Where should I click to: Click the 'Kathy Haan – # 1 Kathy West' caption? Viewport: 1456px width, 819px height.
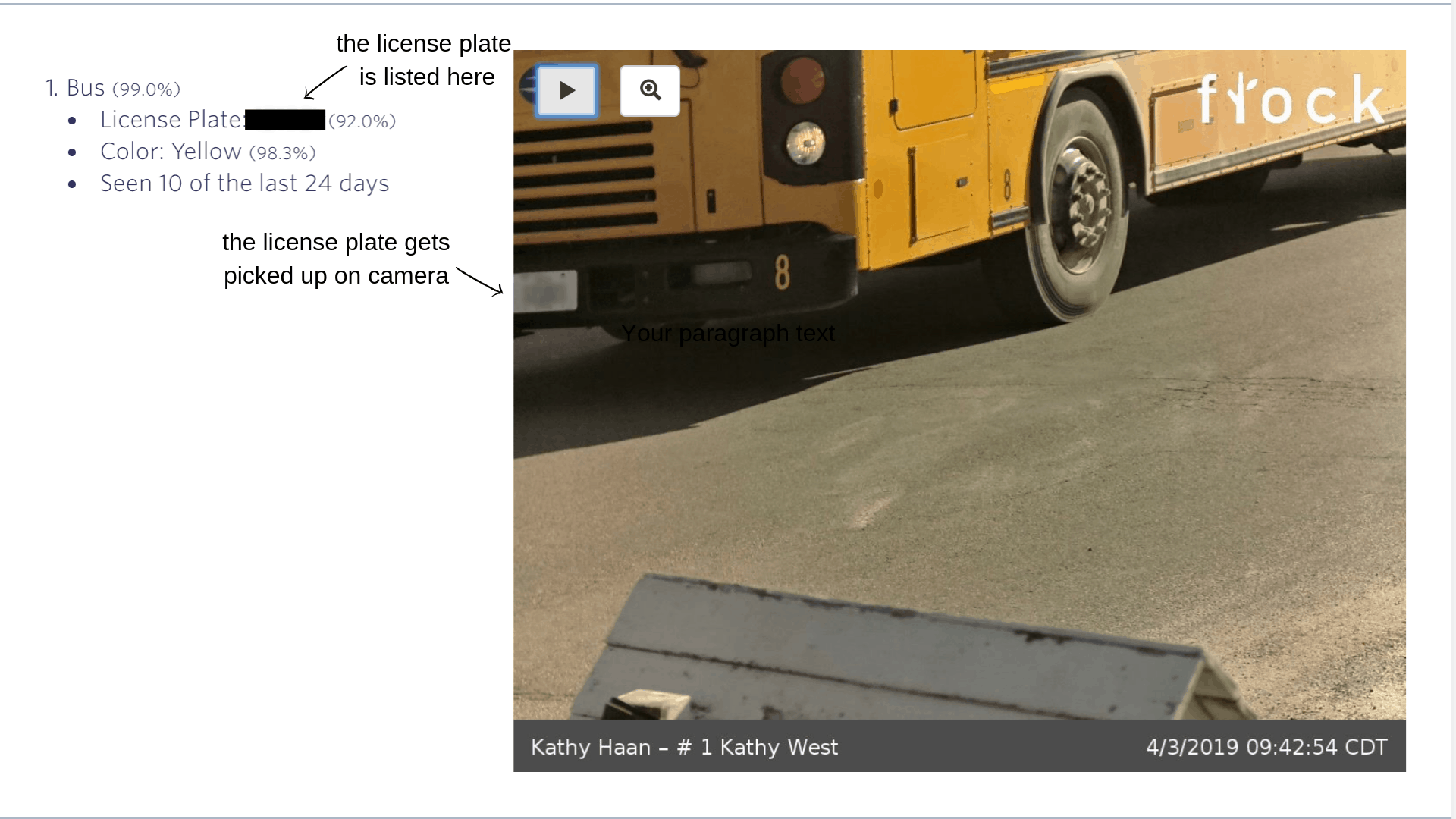684,747
